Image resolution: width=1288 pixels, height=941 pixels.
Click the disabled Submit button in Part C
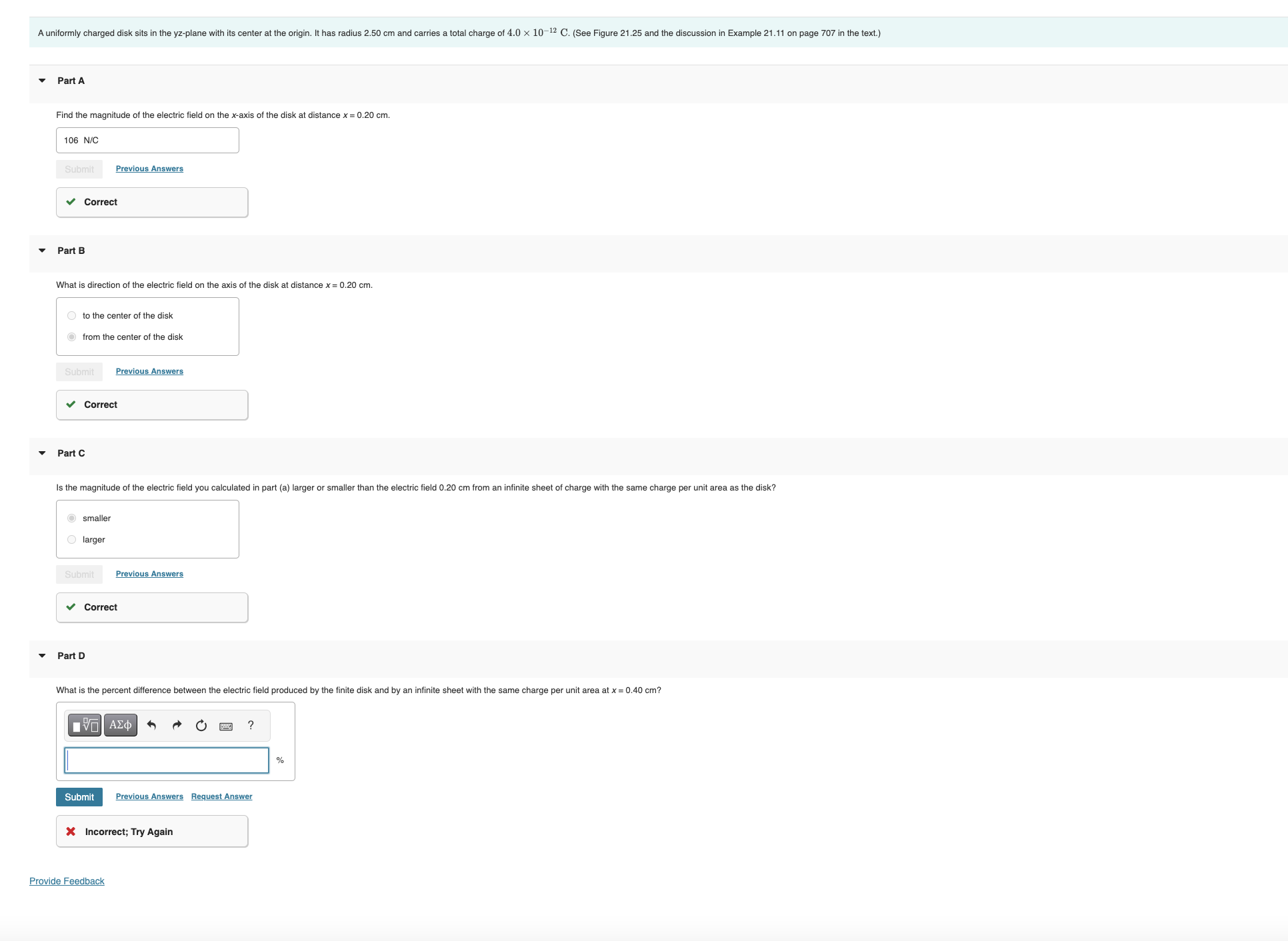pyautogui.click(x=79, y=574)
